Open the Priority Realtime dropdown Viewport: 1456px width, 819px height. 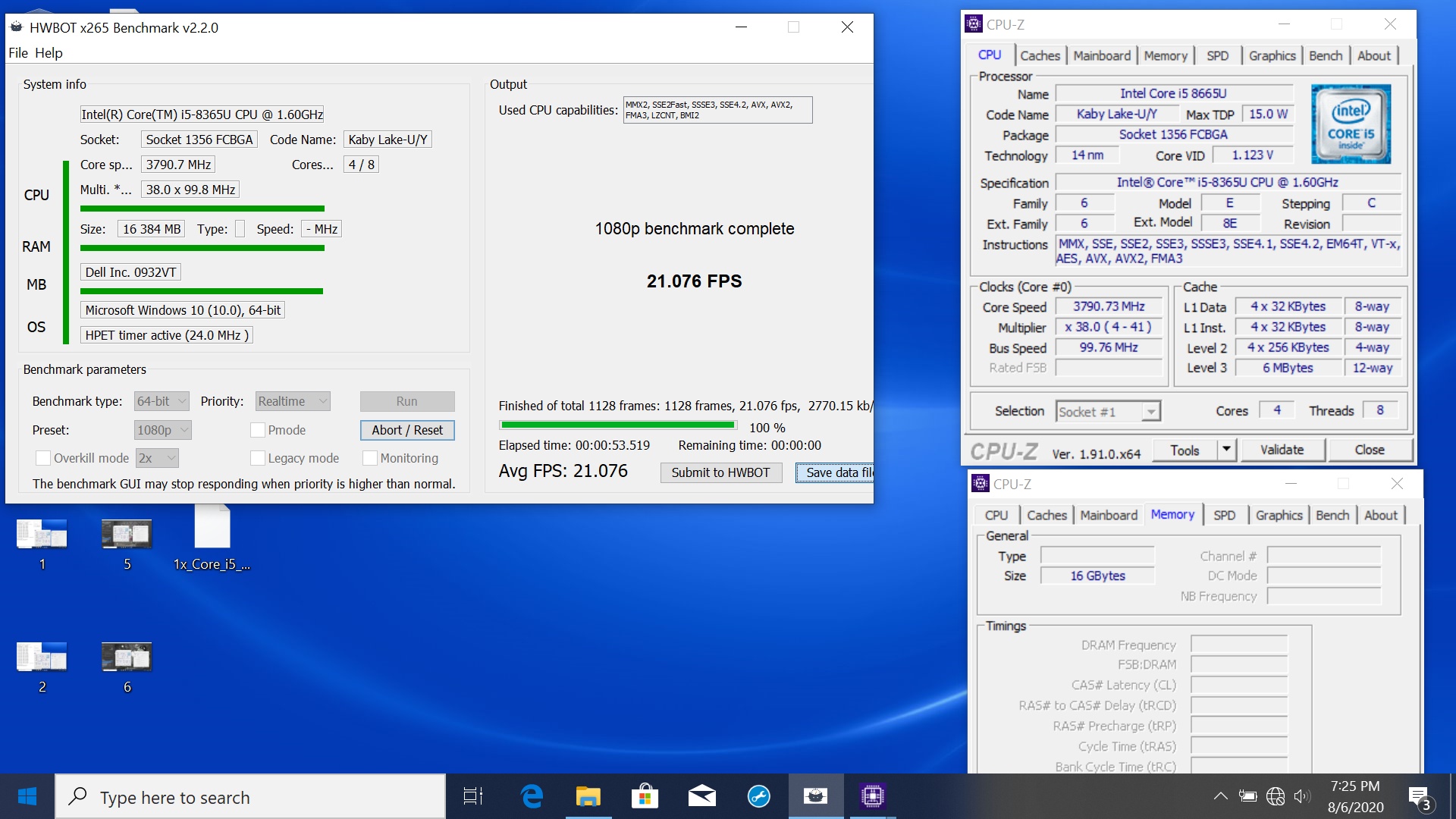[293, 401]
